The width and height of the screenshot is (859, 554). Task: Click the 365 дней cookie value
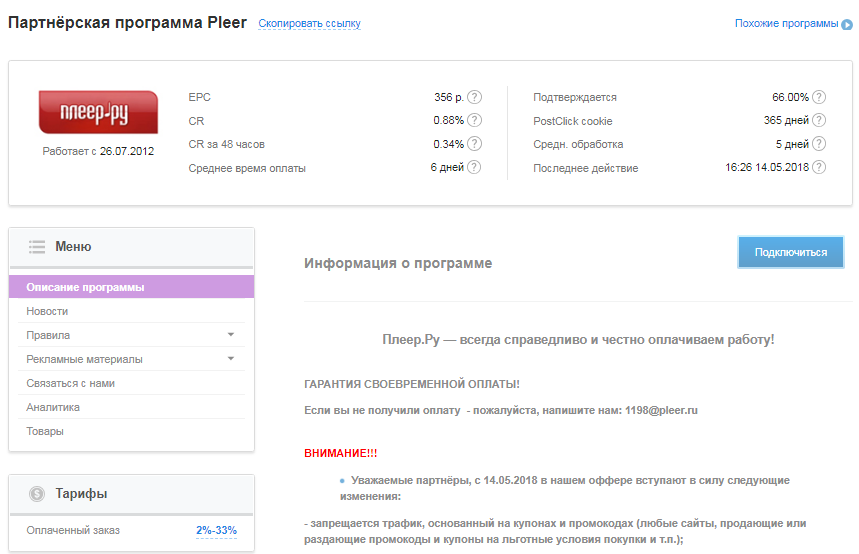pos(786,120)
